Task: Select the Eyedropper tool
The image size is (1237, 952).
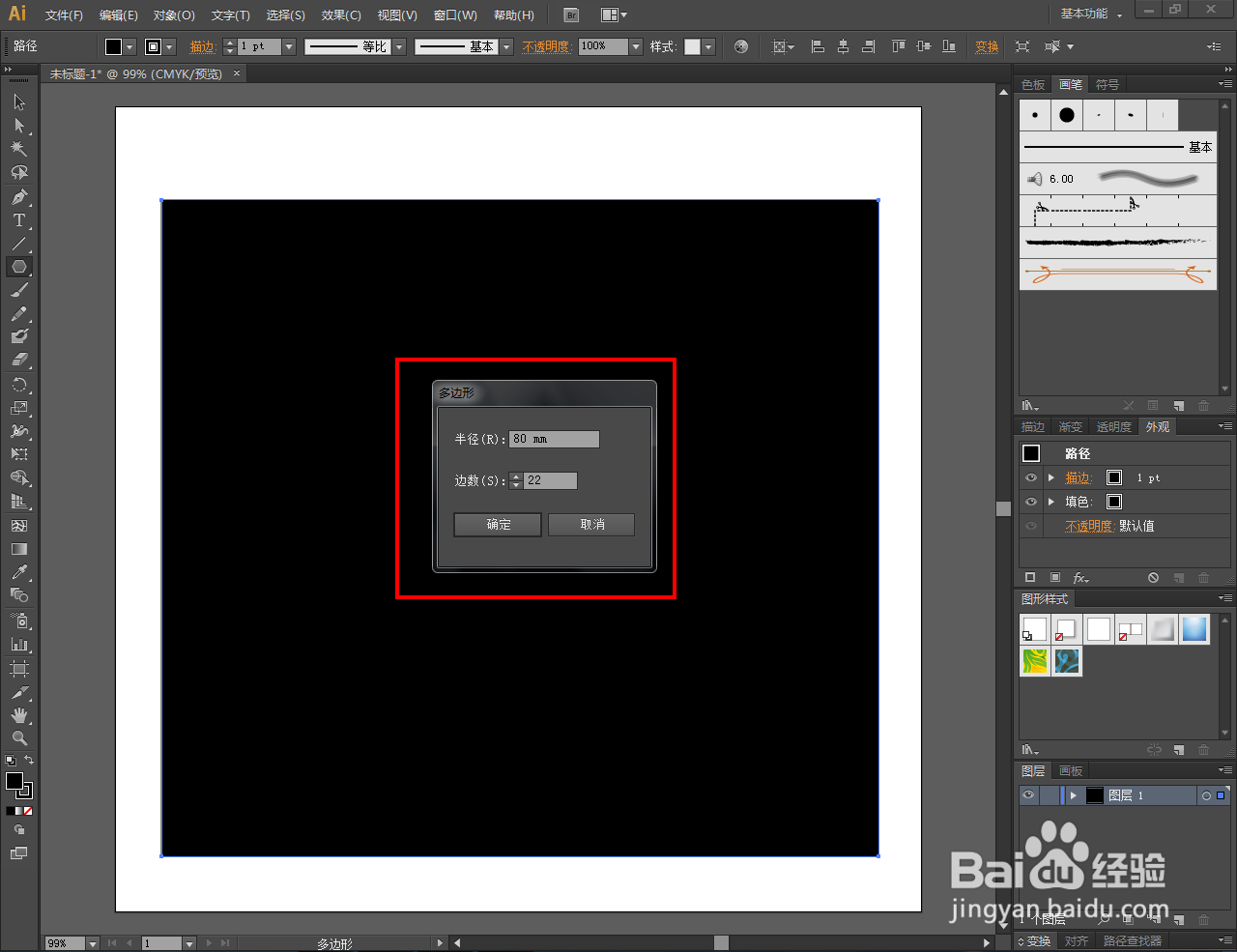Action: (19, 572)
